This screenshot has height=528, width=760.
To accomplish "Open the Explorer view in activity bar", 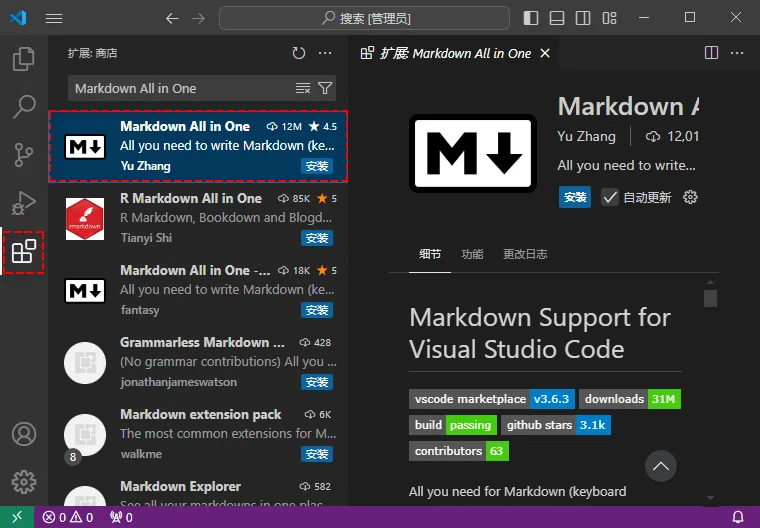I will [23, 59].
